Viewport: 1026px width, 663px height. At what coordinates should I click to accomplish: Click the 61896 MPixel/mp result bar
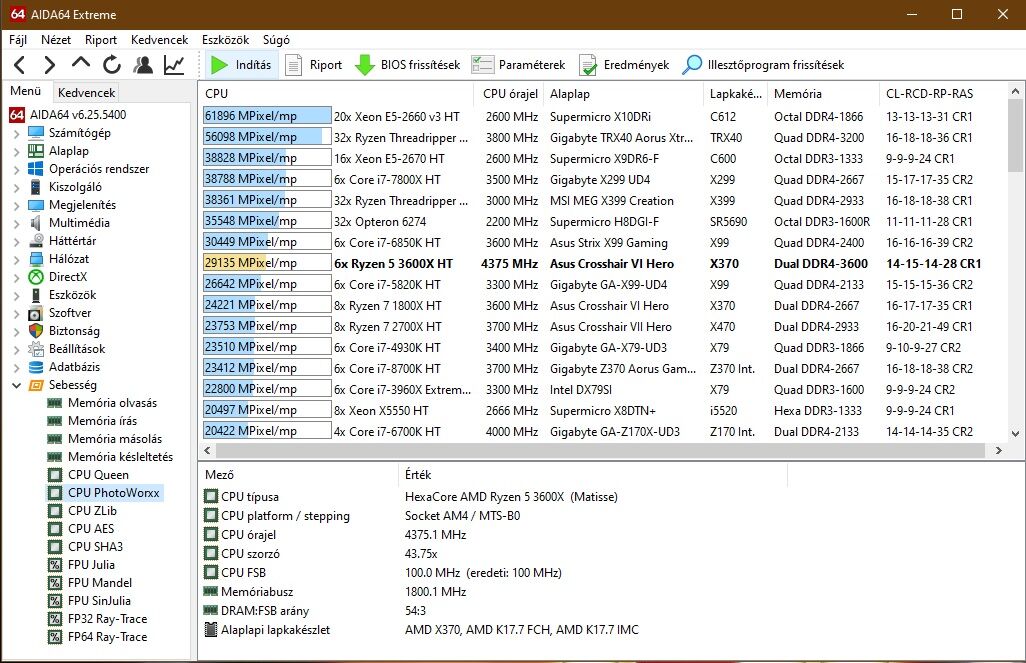click(x=267, y=116)
